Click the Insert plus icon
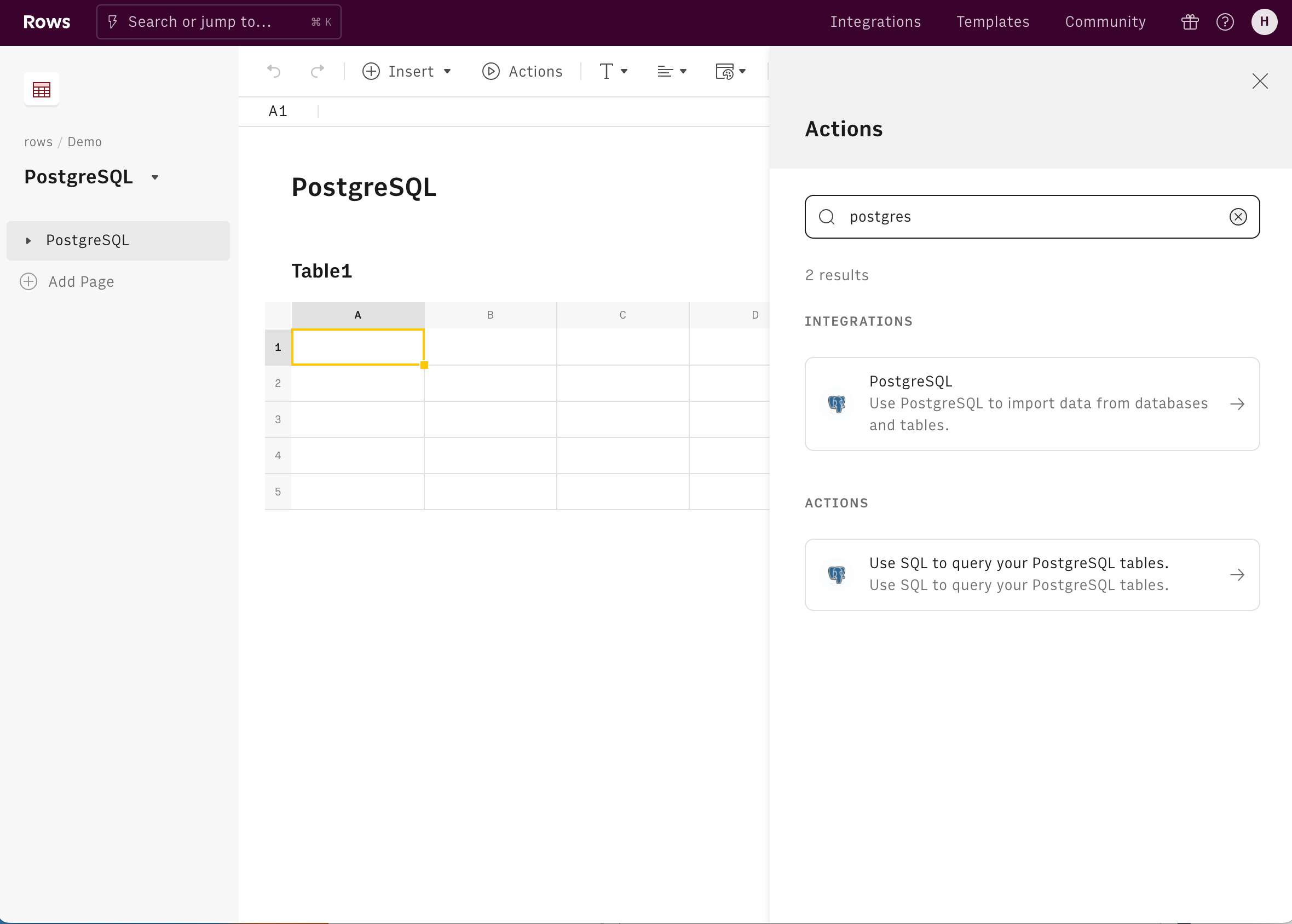 click(x=370, y=71)
